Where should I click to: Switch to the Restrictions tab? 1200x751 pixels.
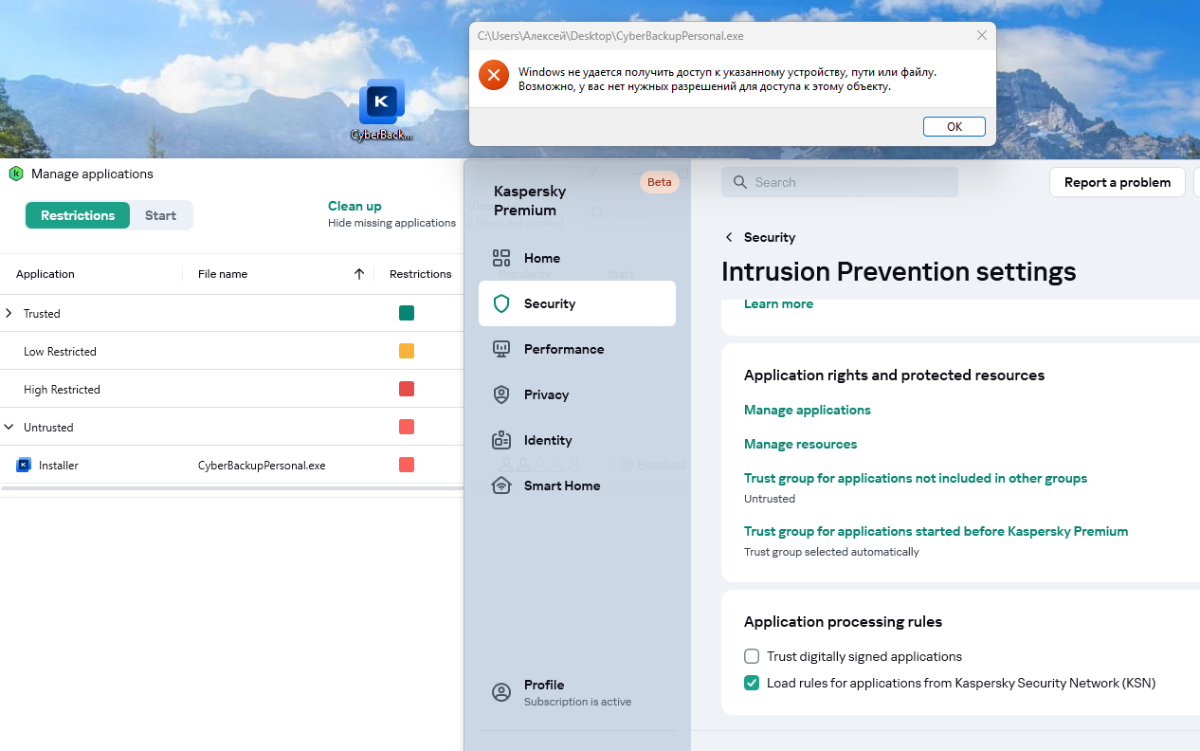[x=78, y=215]
